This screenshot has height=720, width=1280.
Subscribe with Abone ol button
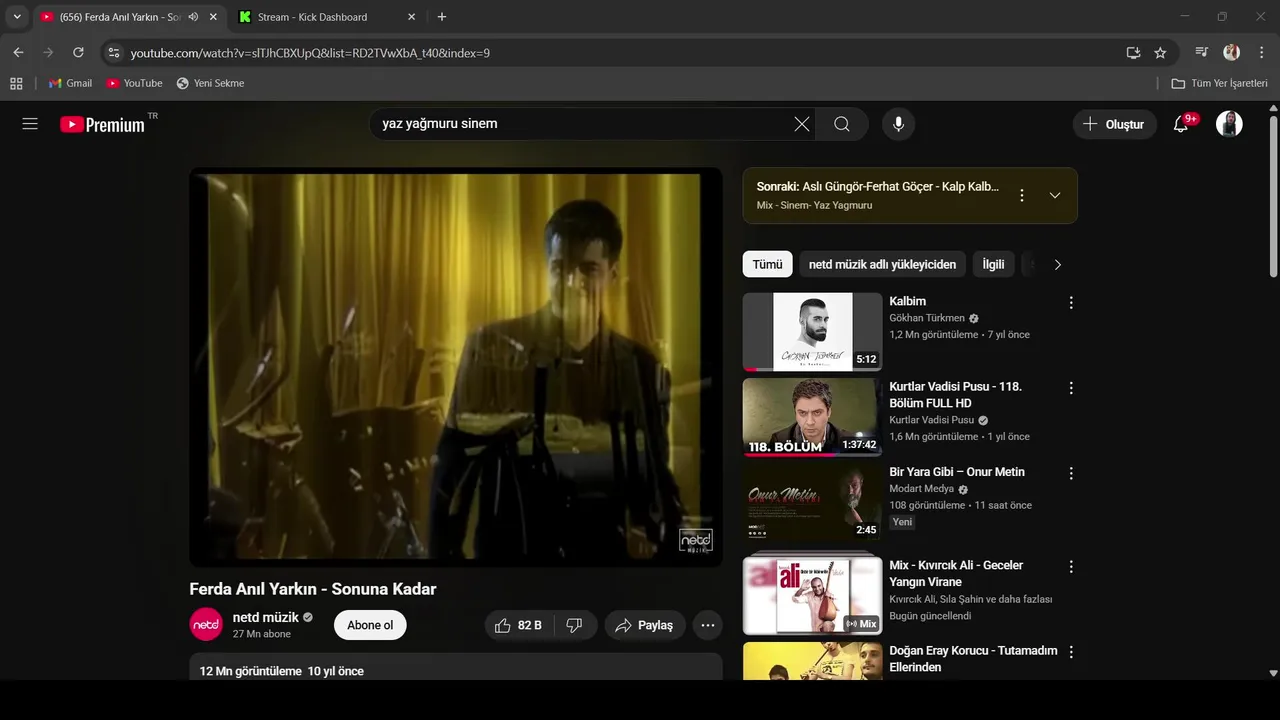pyautogui.click(x=370, y=625)
